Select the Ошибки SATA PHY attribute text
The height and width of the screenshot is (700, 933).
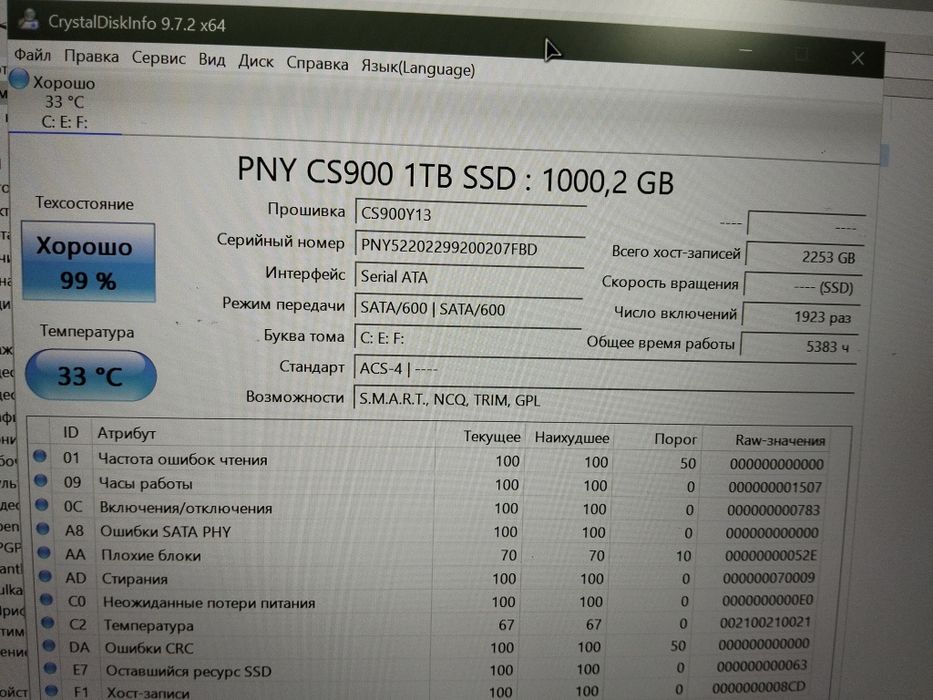(x=165, y=532)
